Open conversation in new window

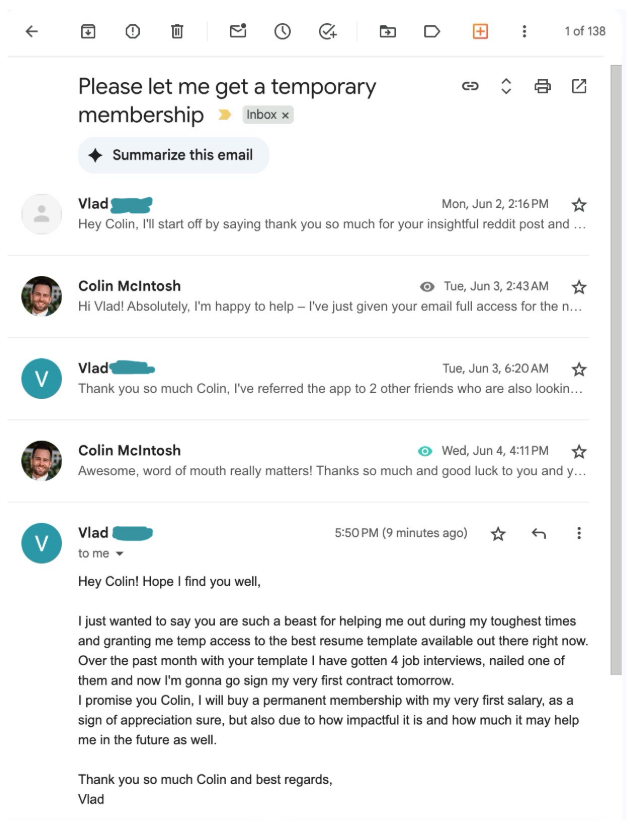(x=579, y=86)
